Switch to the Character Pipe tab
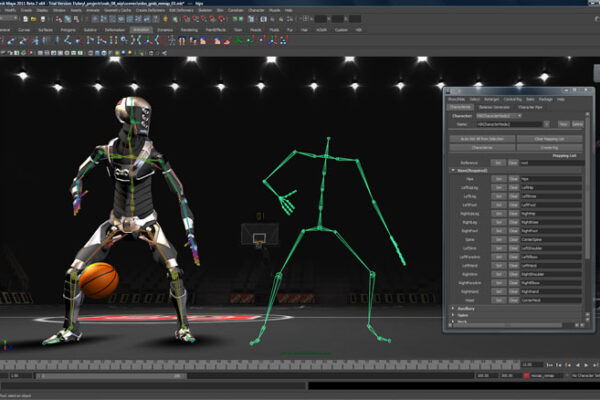 pyautogui.click(x=530, y=108)
